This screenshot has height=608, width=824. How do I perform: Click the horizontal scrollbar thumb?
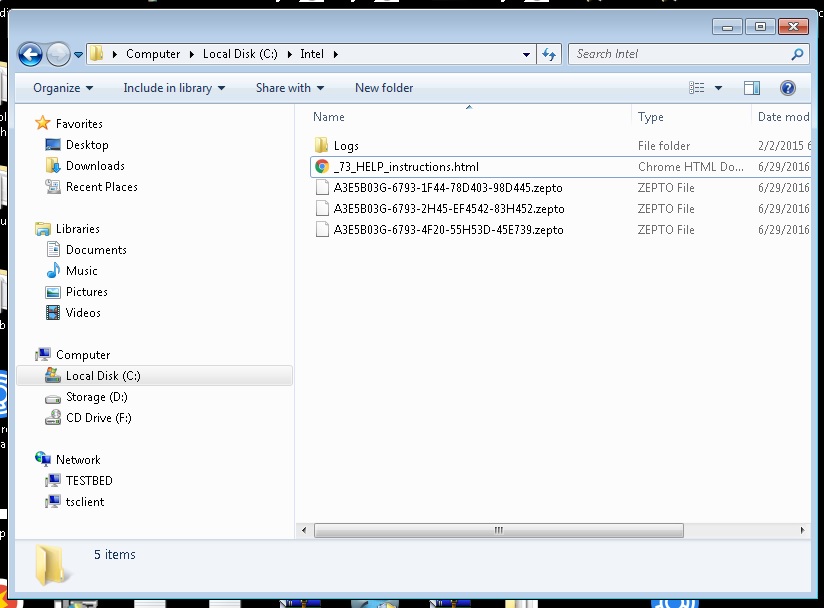(499, 530)
